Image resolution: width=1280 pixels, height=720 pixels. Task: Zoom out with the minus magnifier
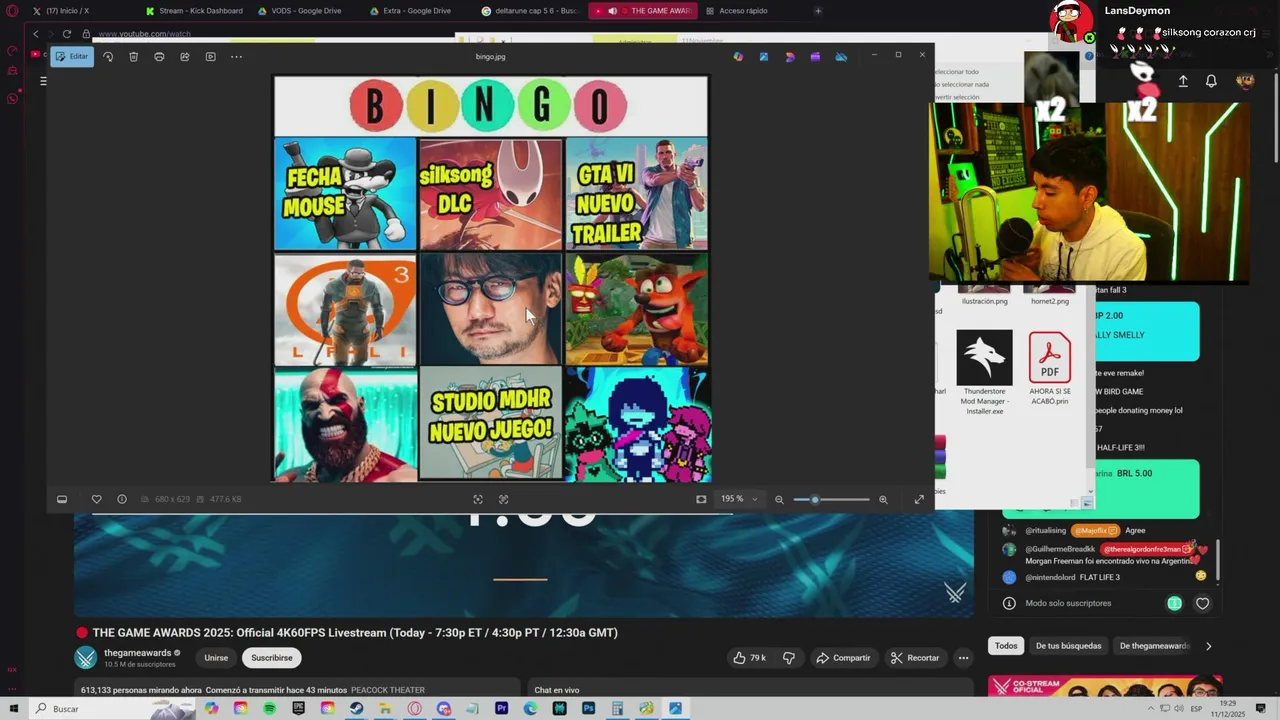click(779, 499)
